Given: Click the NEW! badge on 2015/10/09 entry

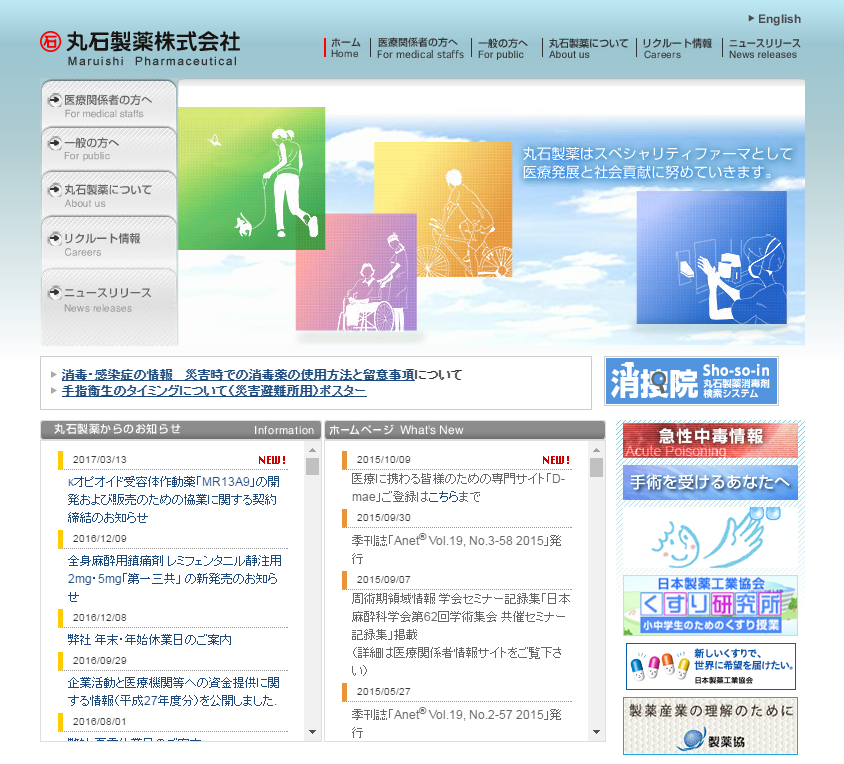Looking at the screenshot, I should (x=556, y=460).
